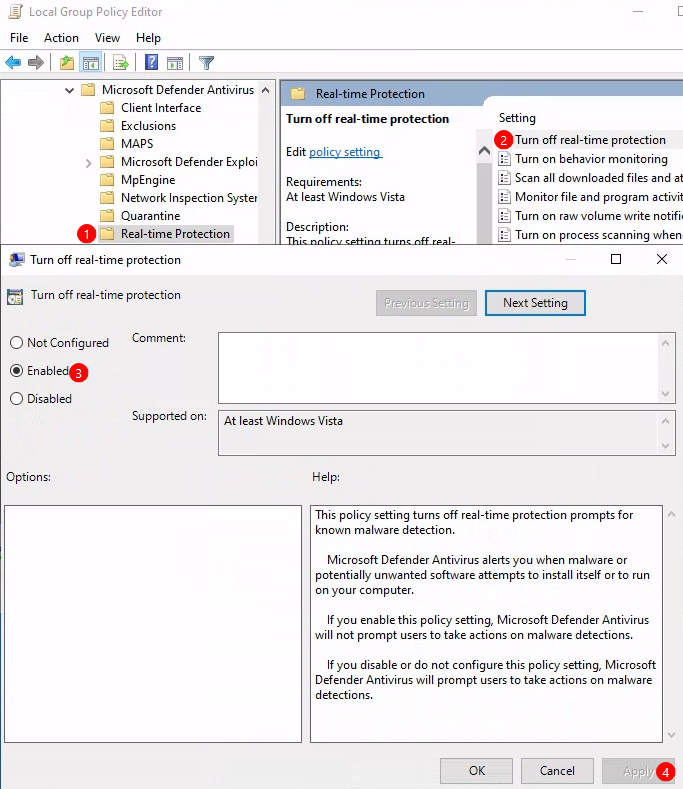The height and width of the screenshot is (789, 683).
Task: Click the Export List toolbar icon
Action: (121, 63)
